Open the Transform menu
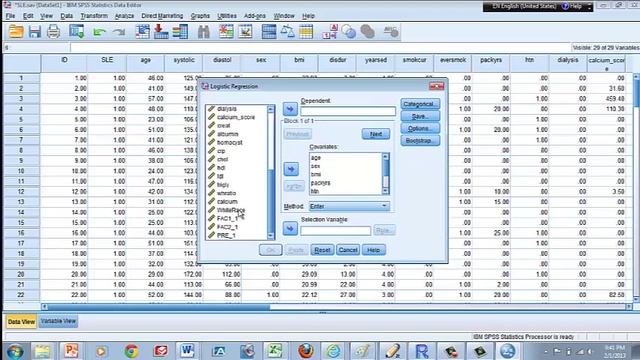This screenshot has height=360, width=640. (x=94, y=16)
